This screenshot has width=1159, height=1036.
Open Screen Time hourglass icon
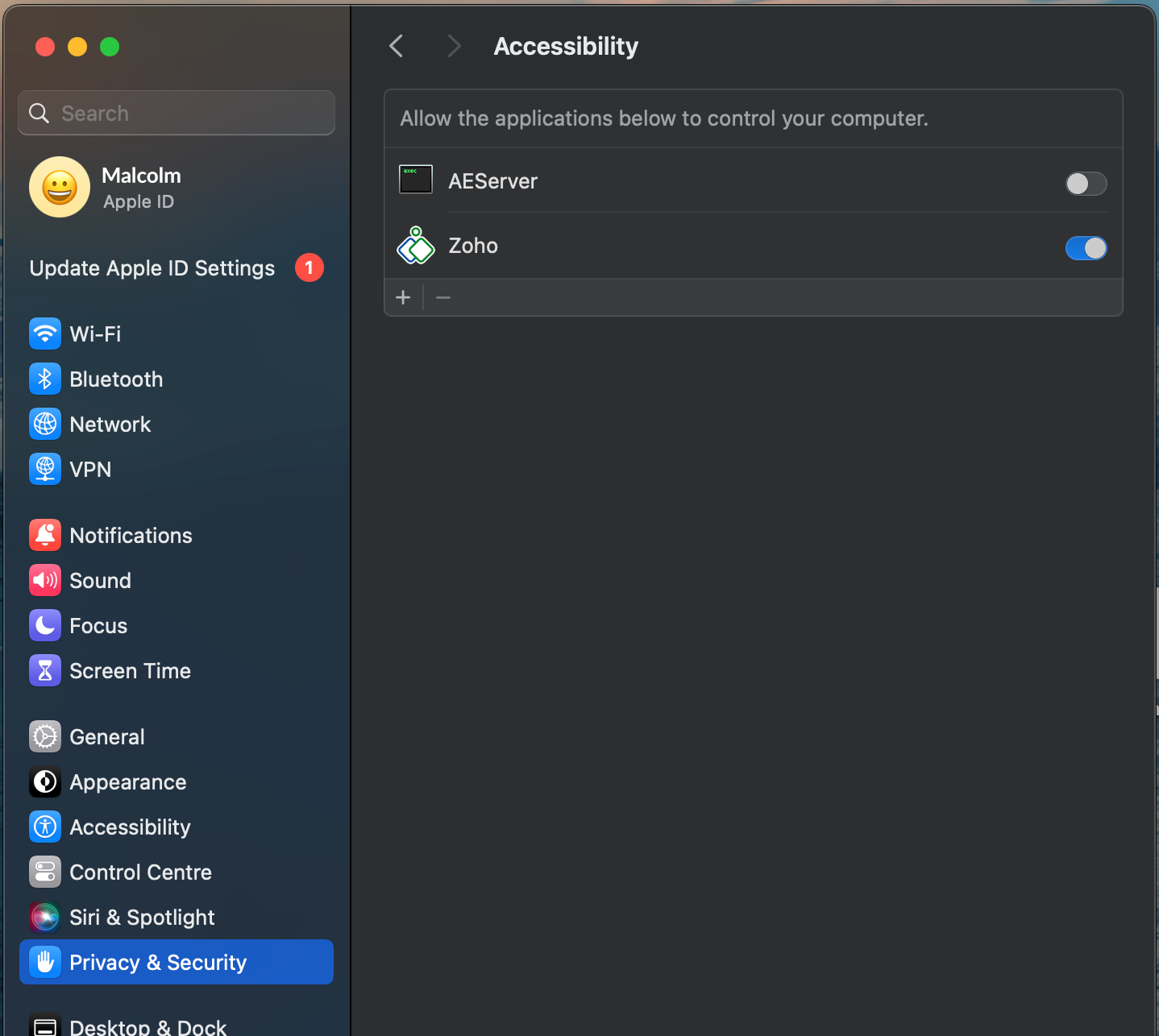pyautogui.click(x=45, y=670)
